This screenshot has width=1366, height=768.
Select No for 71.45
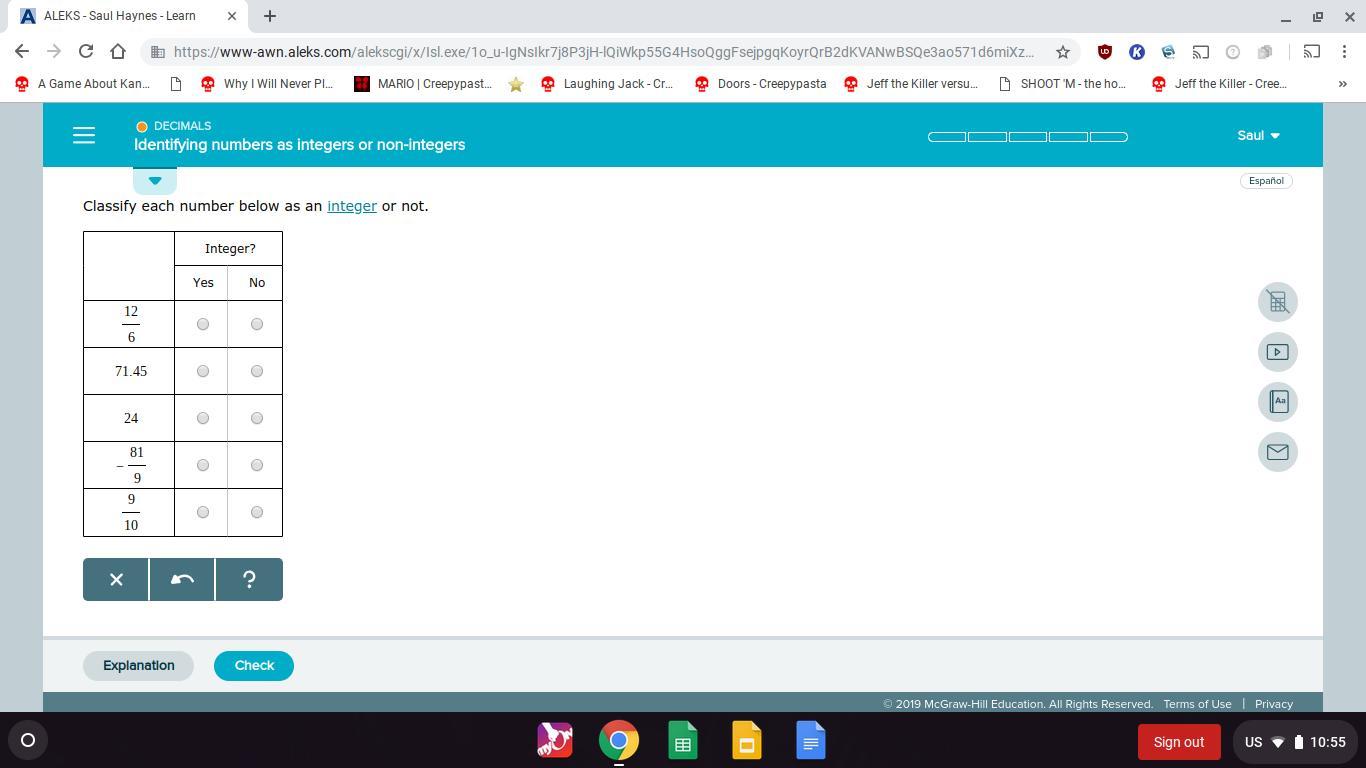click(257, 371)
